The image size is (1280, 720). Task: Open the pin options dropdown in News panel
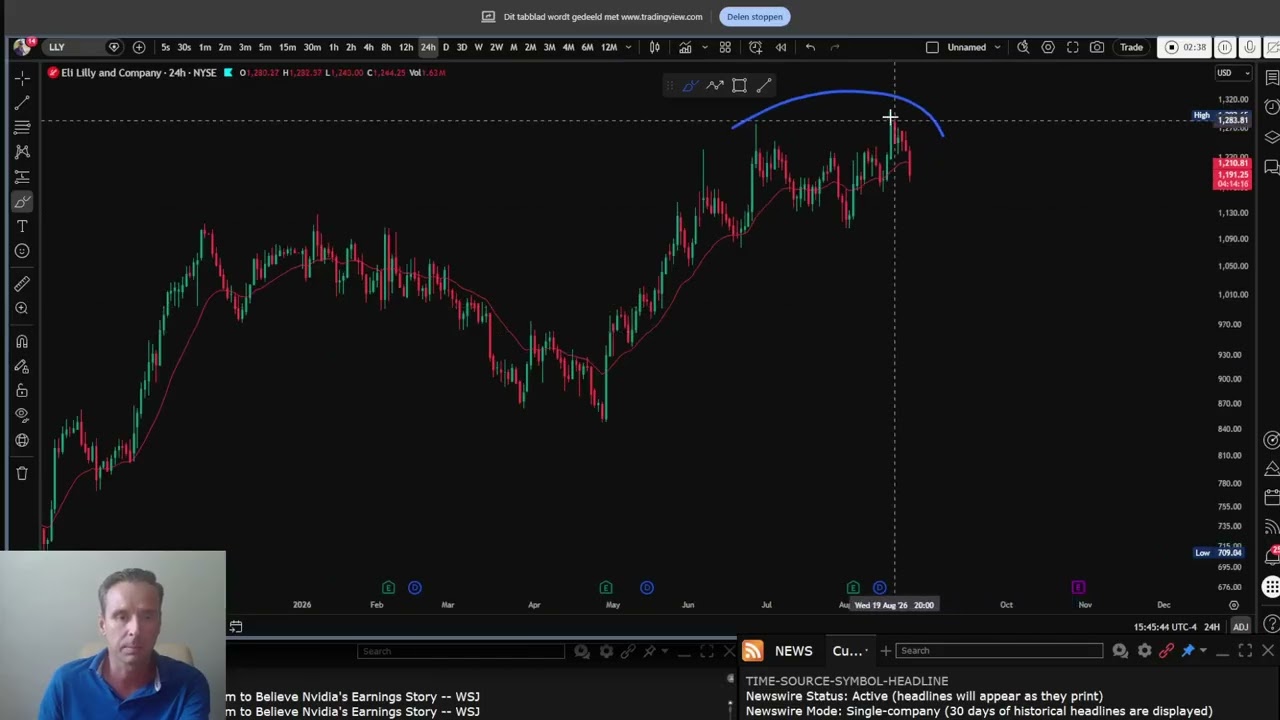tap(1203, 651)
